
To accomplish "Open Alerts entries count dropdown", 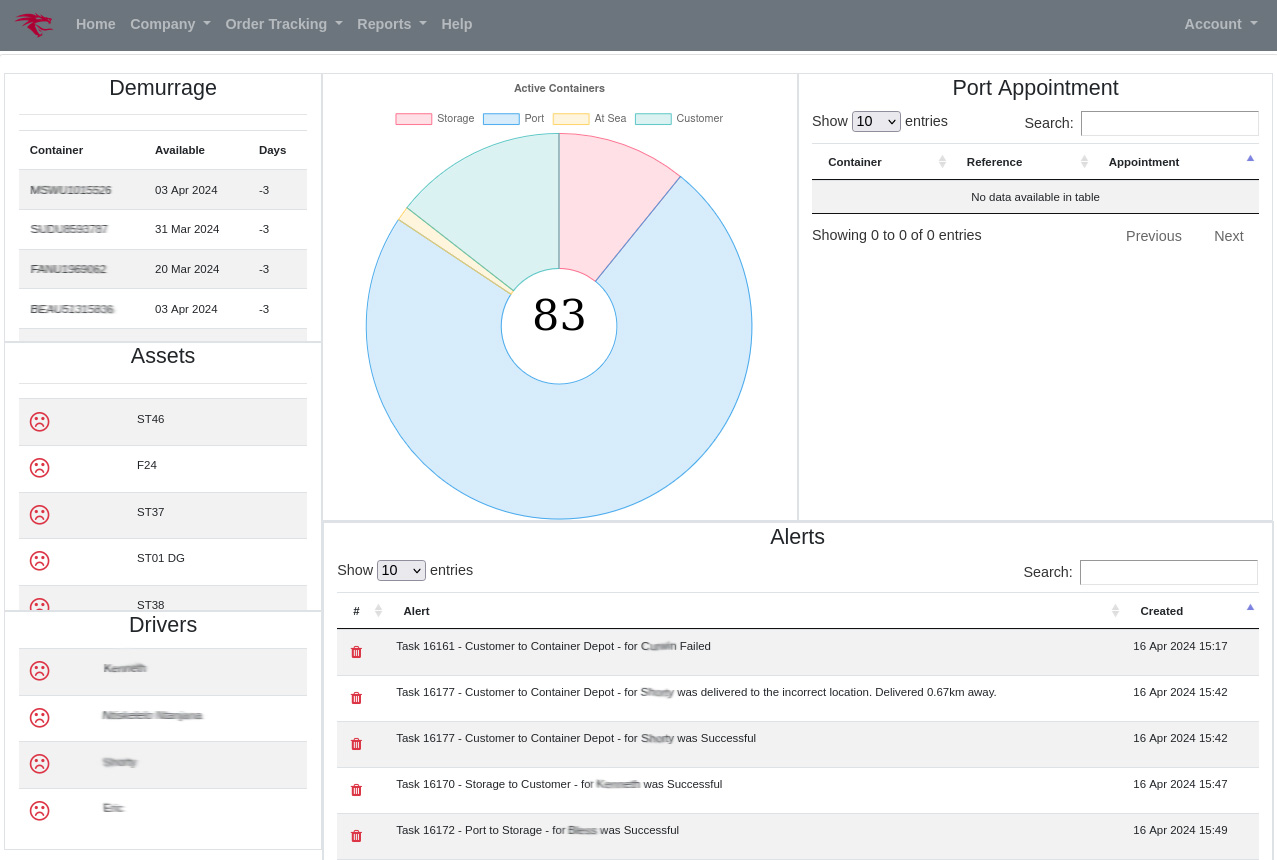I will (x=401, y=571).
